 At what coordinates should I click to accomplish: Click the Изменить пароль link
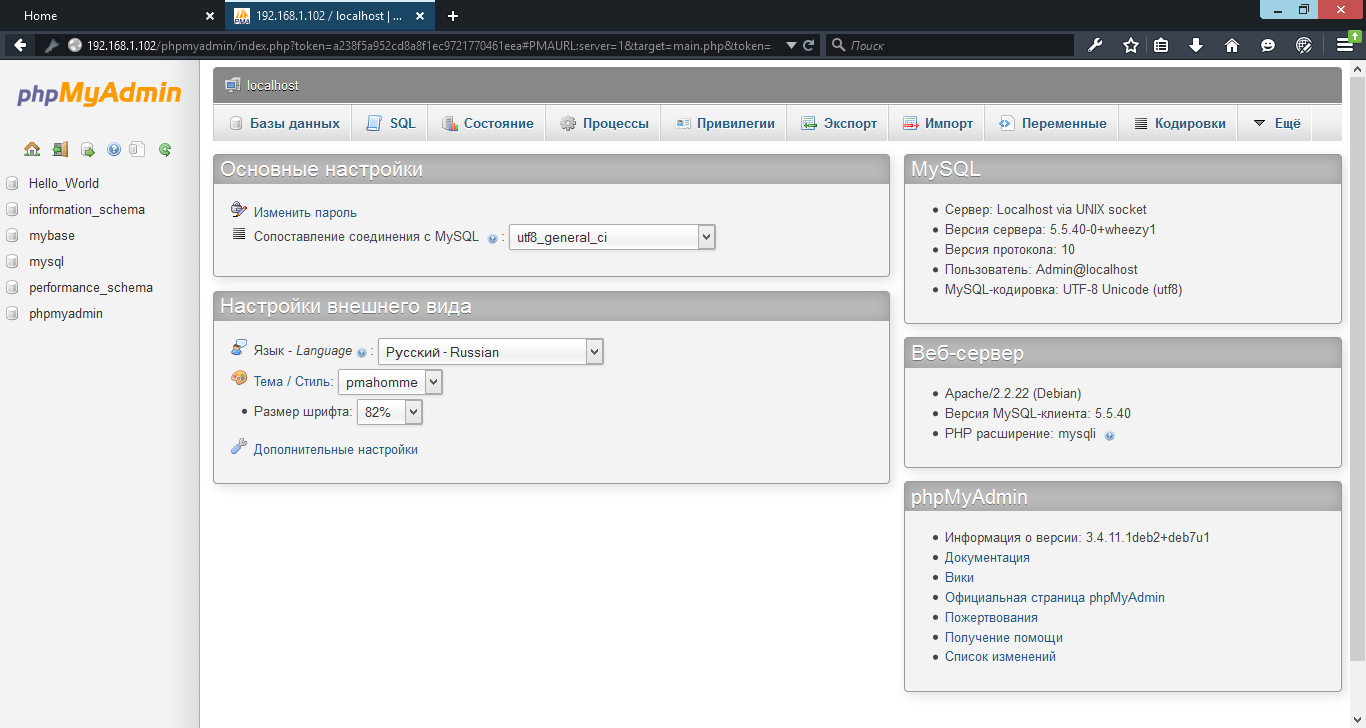point(305,213)
